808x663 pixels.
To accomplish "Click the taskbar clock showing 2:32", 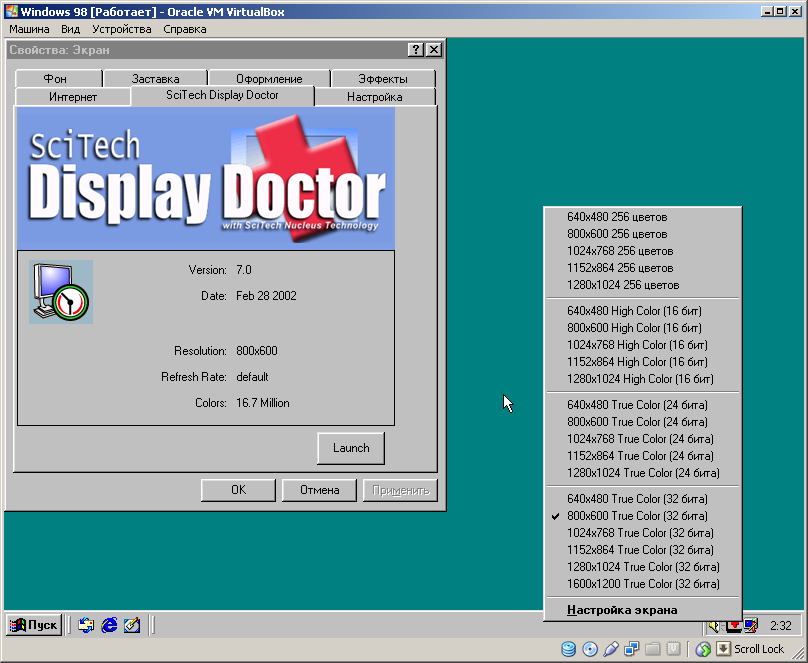I will click(781, 626).
